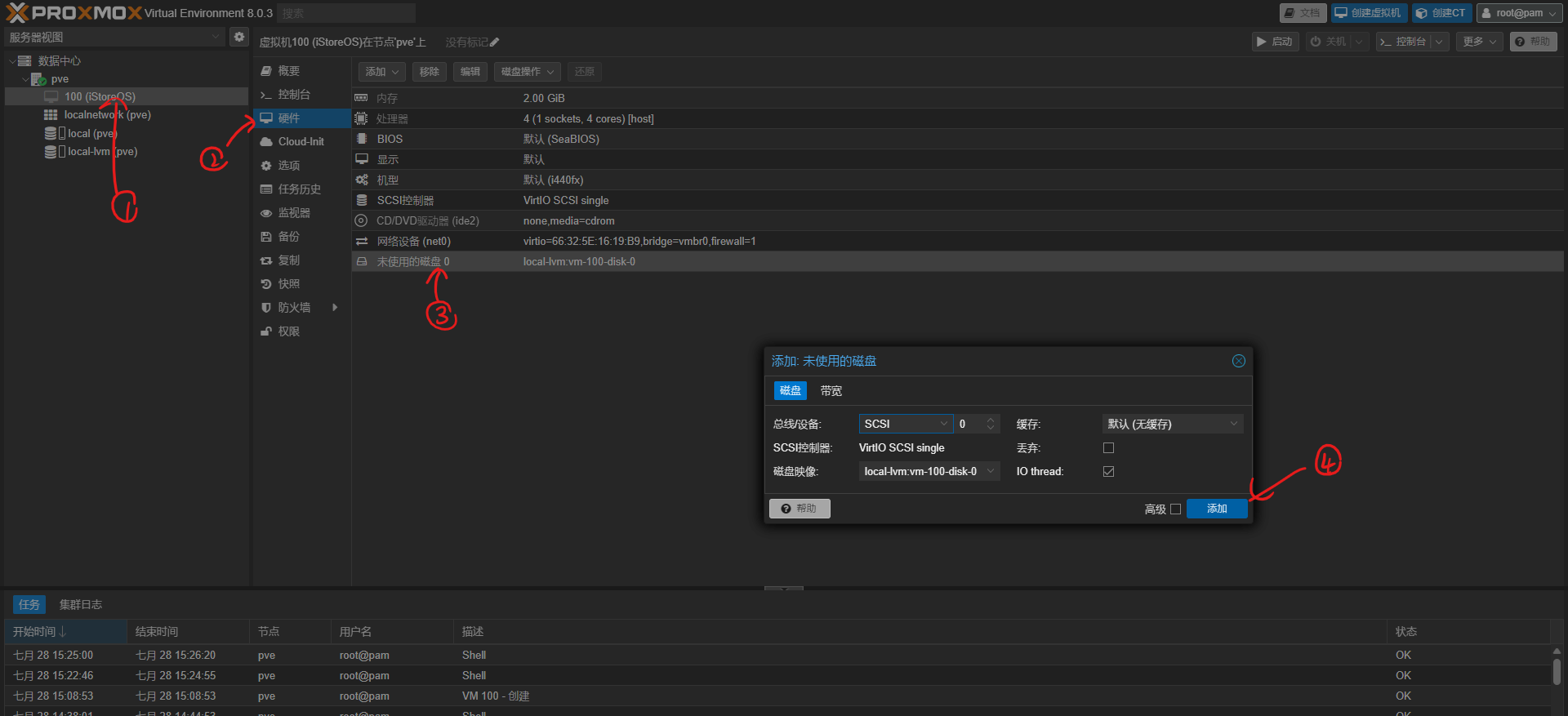The width and height of the screenshot is (1568, 716).
Task: Sort by start time arrow icon
Action: pyautogui.click(x=63, y=631)
